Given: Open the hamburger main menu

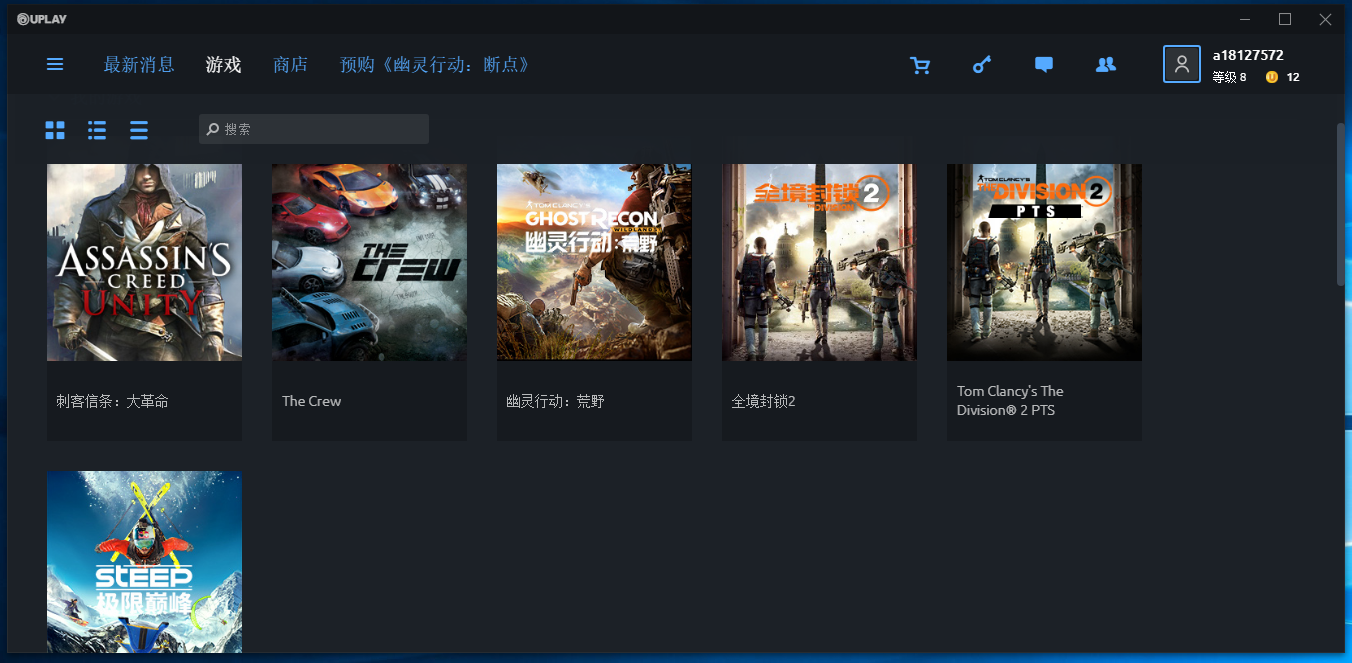Looking at the screenshot, I should coord(55,65).
